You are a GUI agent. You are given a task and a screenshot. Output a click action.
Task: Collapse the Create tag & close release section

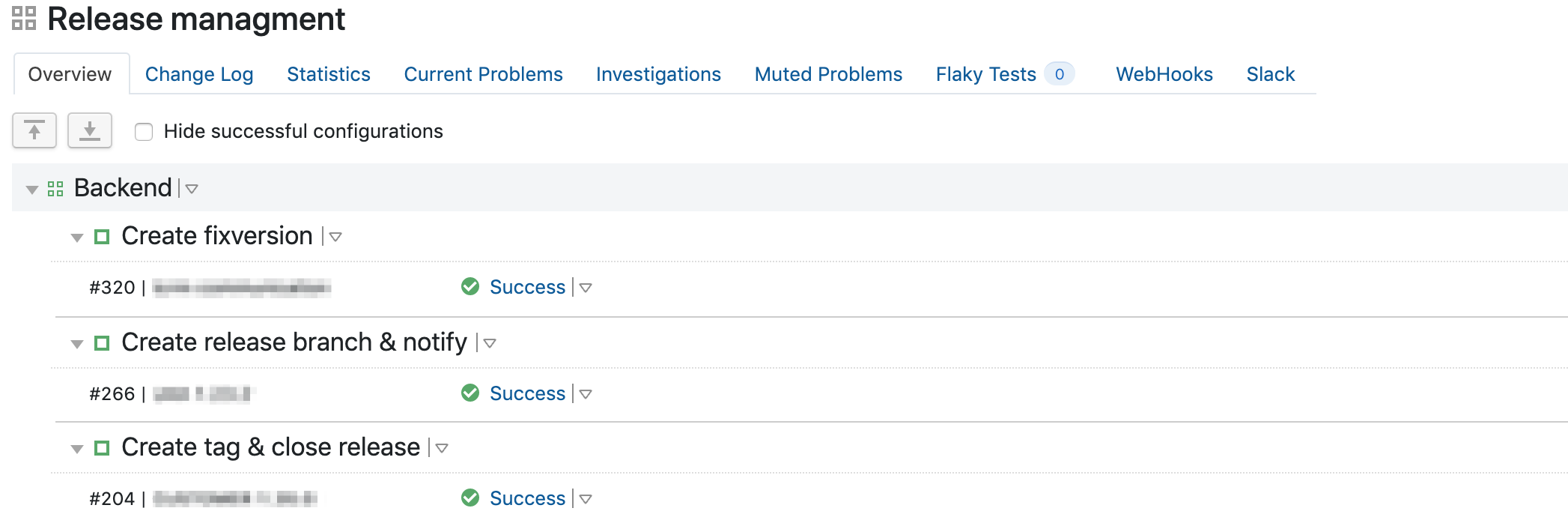click(77, 449)
